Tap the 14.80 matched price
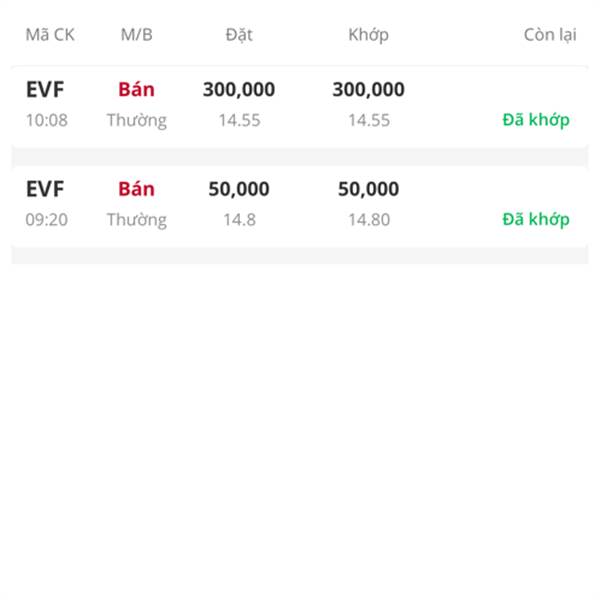 (369, 220)
